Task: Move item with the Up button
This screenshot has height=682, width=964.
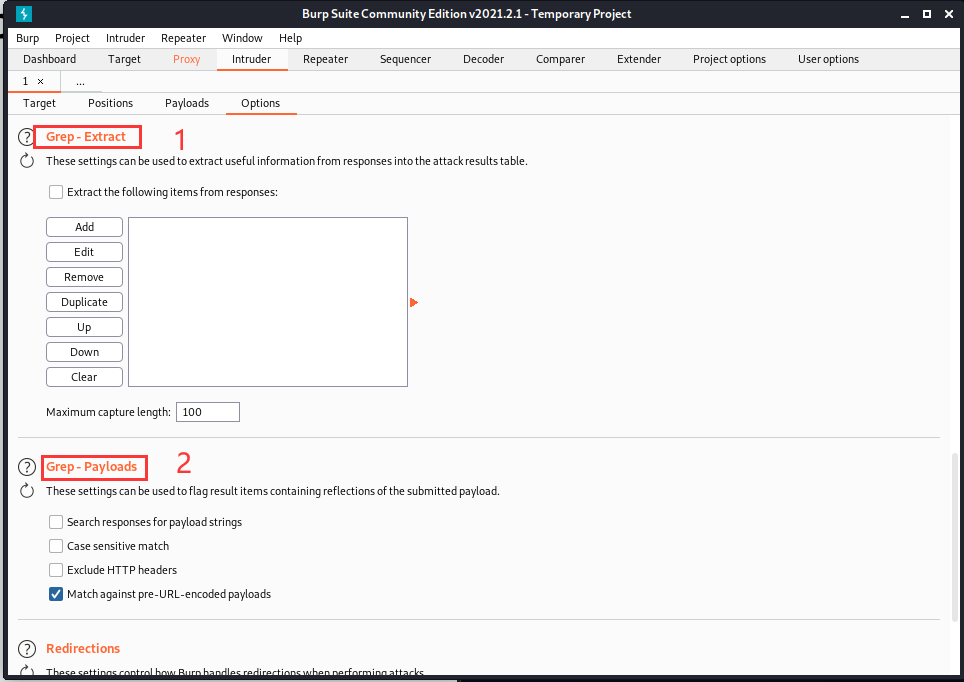Action: (84, 327)
